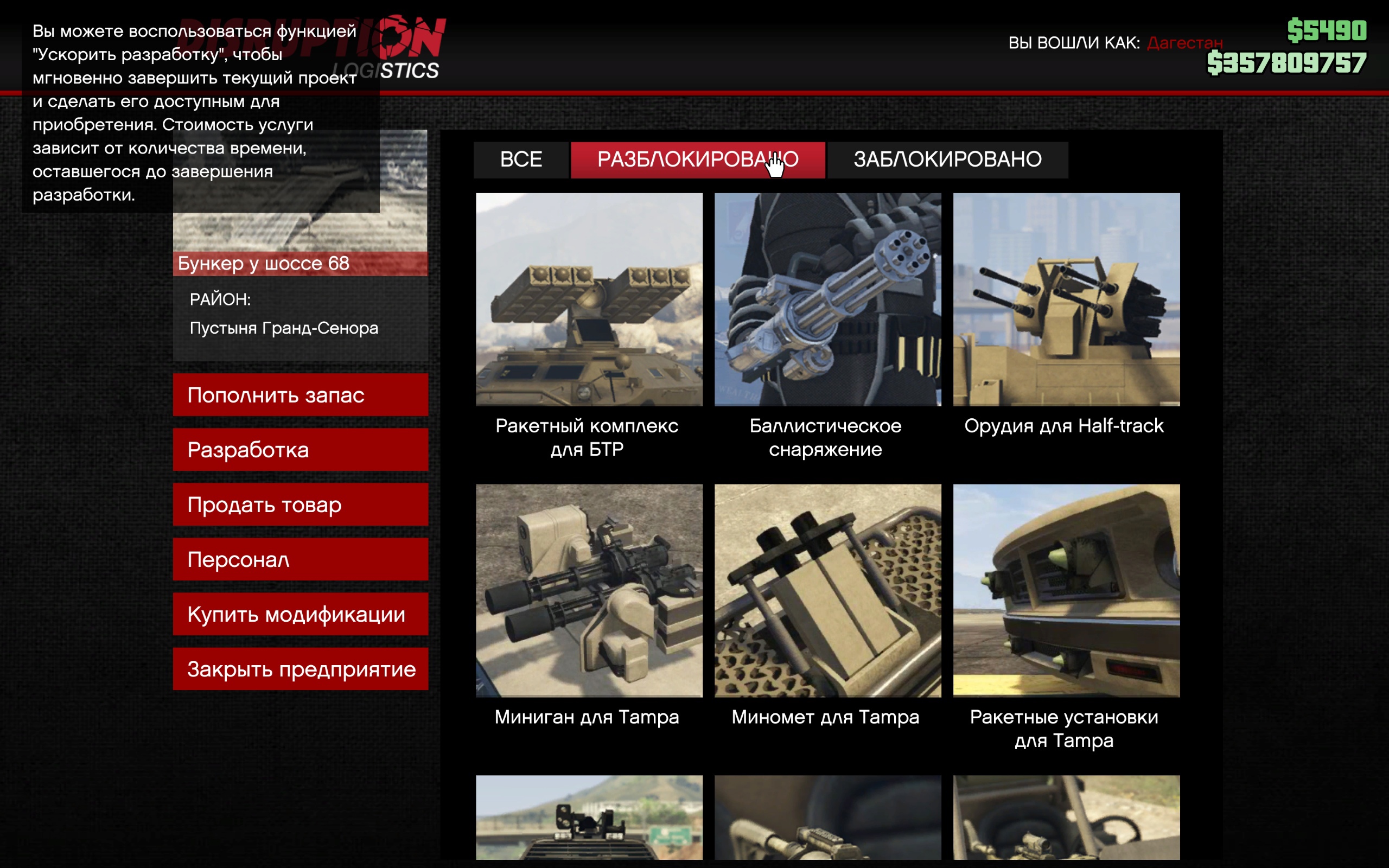Select the Миномет для Tampa image

point(827,590)
